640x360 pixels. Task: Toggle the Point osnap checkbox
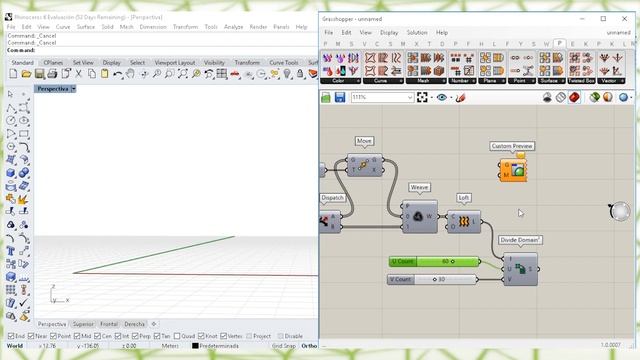53,336
